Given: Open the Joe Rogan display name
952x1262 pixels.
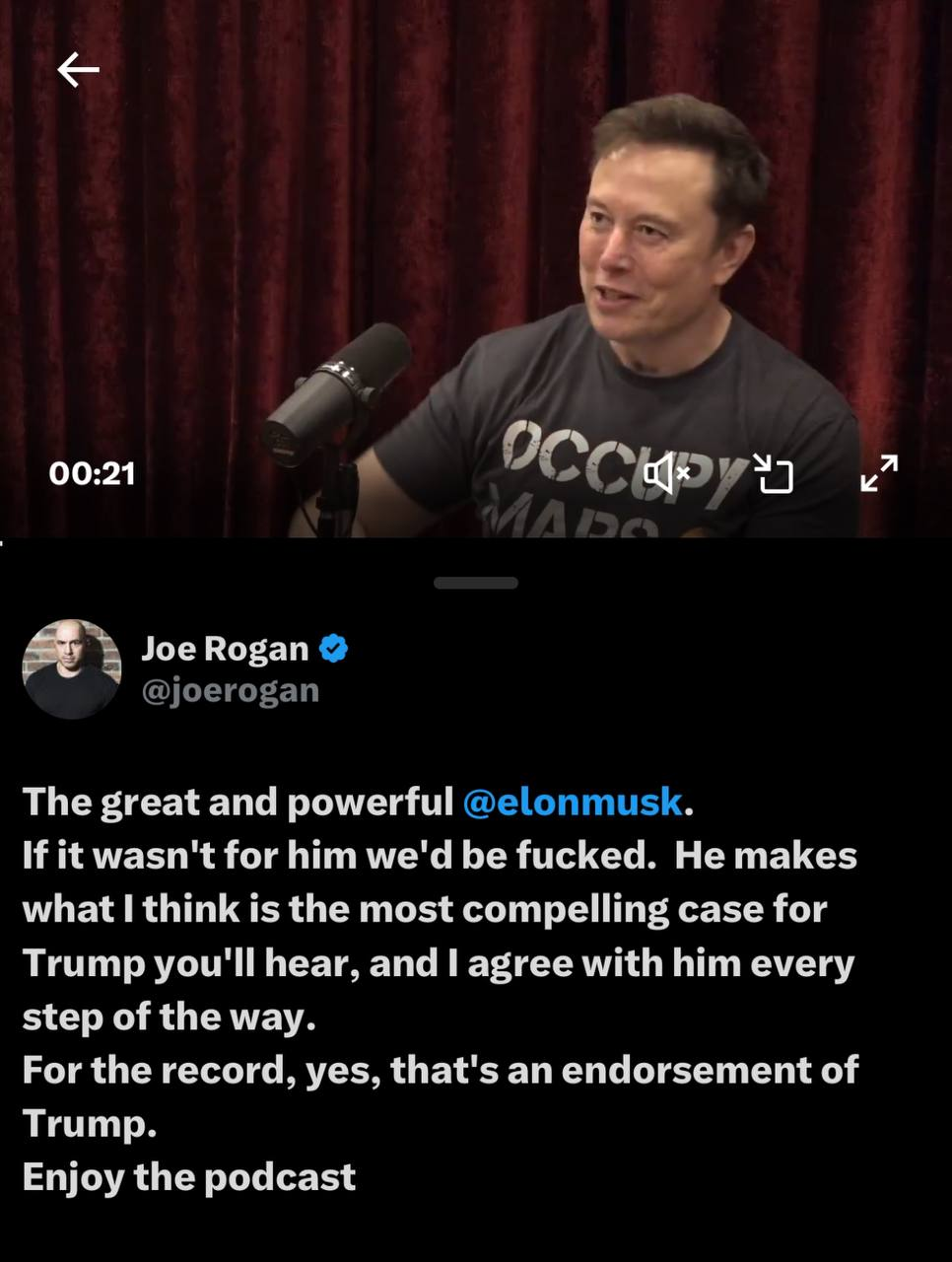Looking at the screenshot, I should [x=225, y=648].
